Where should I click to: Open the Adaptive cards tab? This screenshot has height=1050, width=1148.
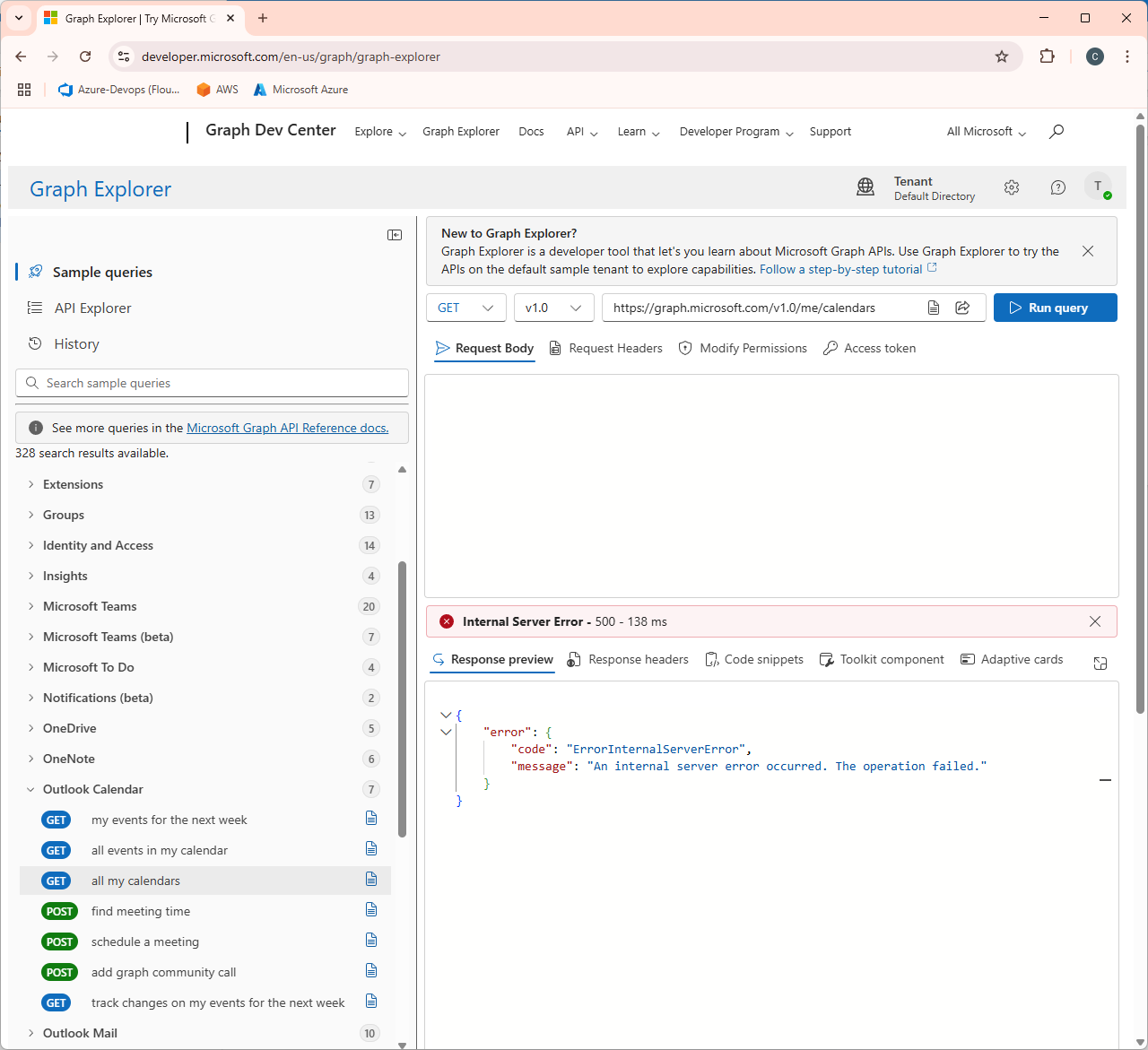coord(1012,659)
